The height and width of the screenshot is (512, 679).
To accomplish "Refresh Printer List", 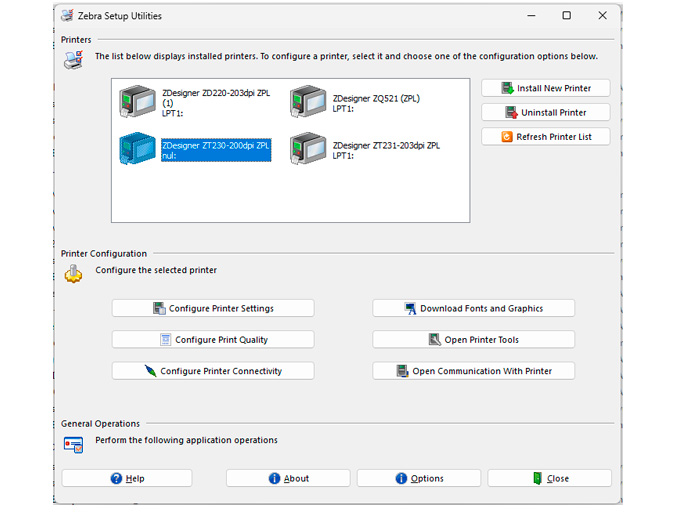I will pos(546,137).
